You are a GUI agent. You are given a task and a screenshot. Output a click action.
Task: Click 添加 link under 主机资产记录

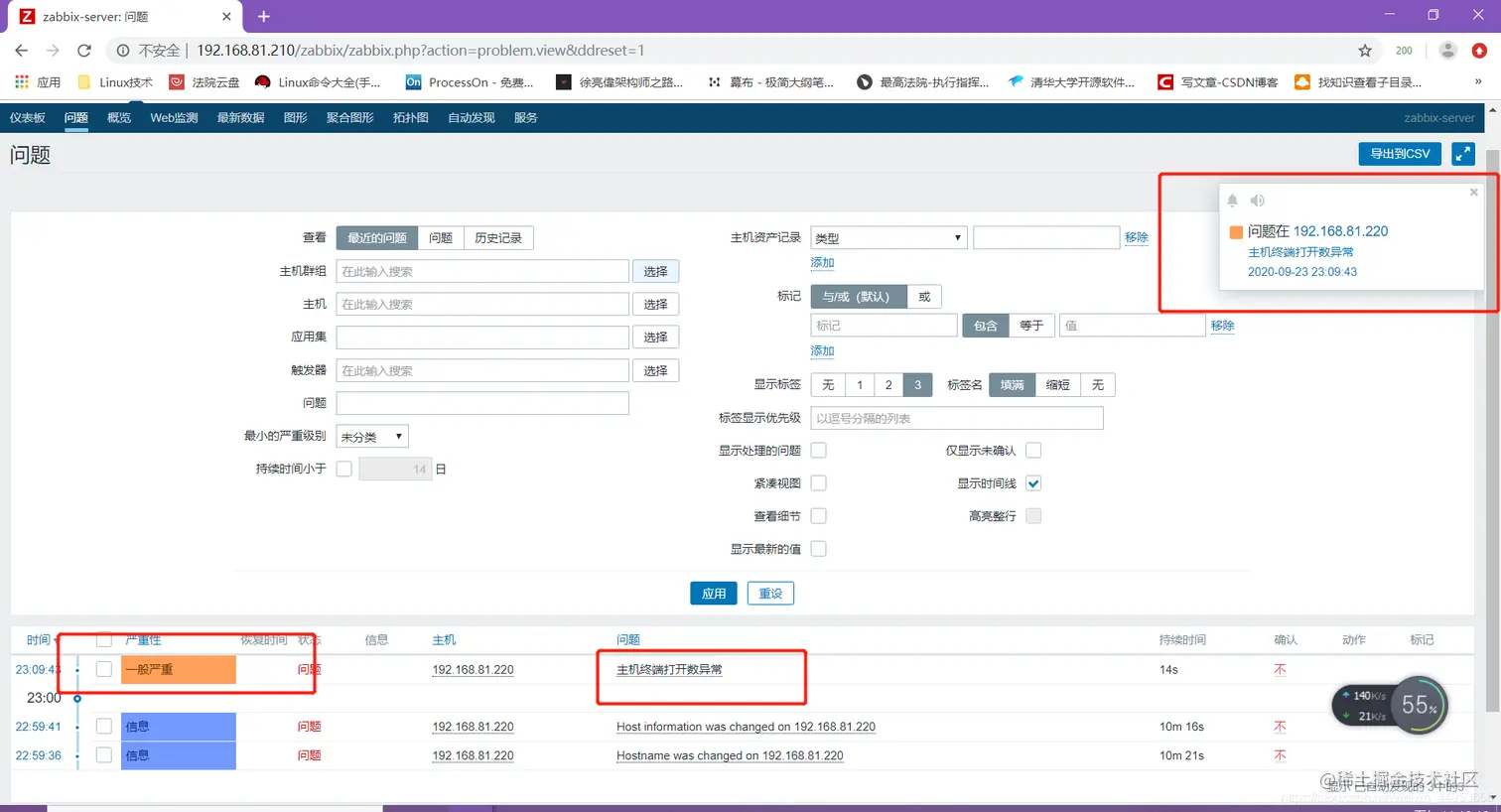coord(822,263)
